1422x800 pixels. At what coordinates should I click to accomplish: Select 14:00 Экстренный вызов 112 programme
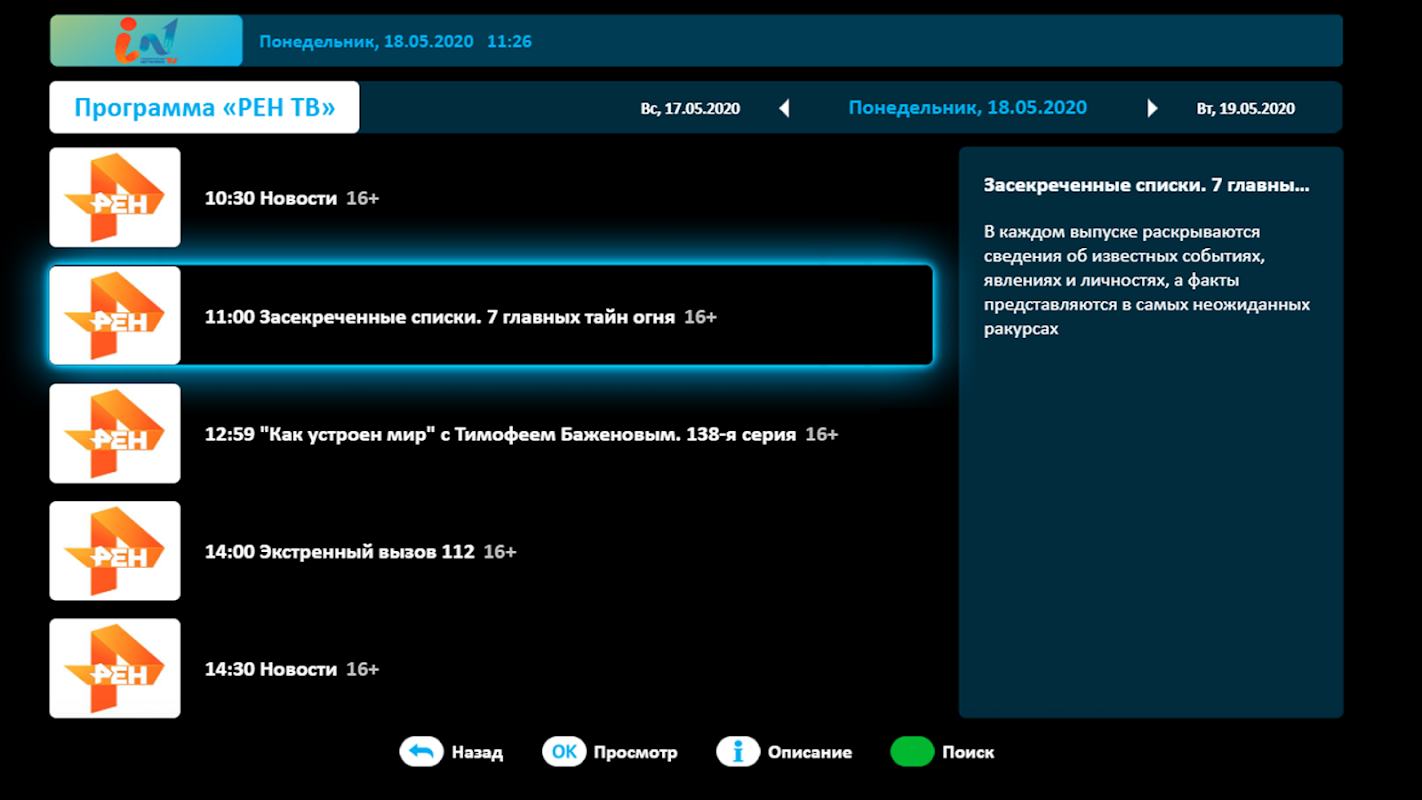360,551
